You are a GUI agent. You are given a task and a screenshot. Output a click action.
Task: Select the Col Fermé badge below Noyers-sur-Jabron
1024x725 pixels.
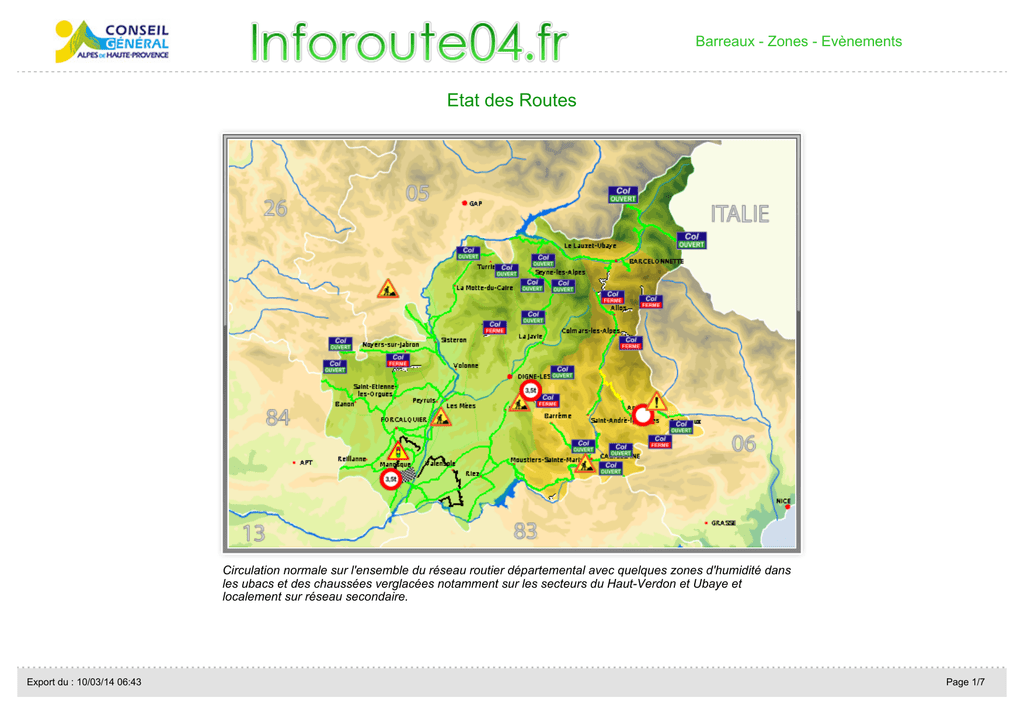pyautogui.click(x=398, y=361)
